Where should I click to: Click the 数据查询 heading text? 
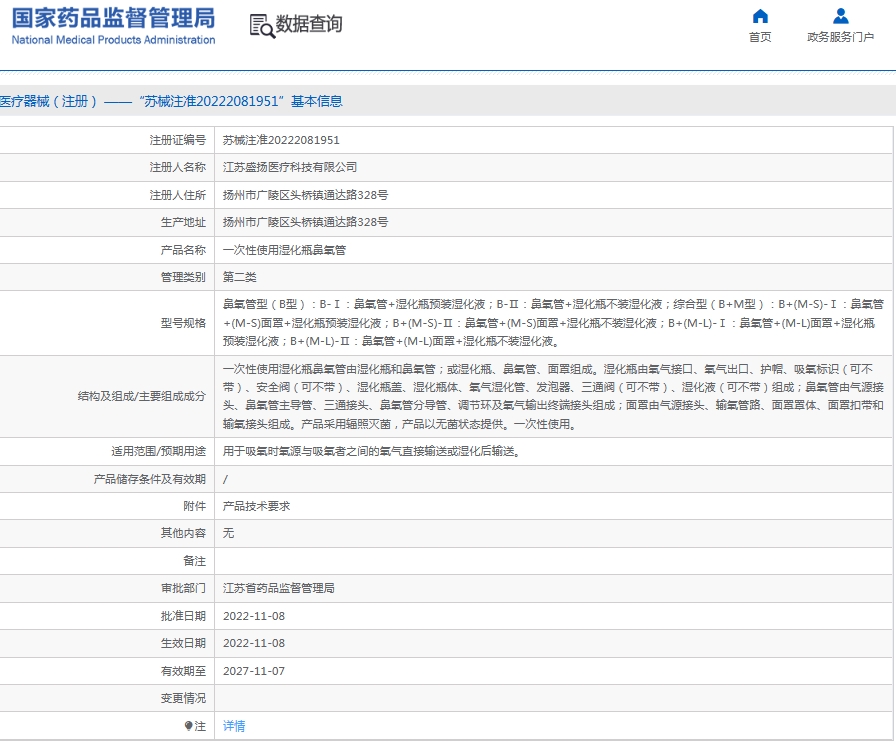tap(309, 24)
